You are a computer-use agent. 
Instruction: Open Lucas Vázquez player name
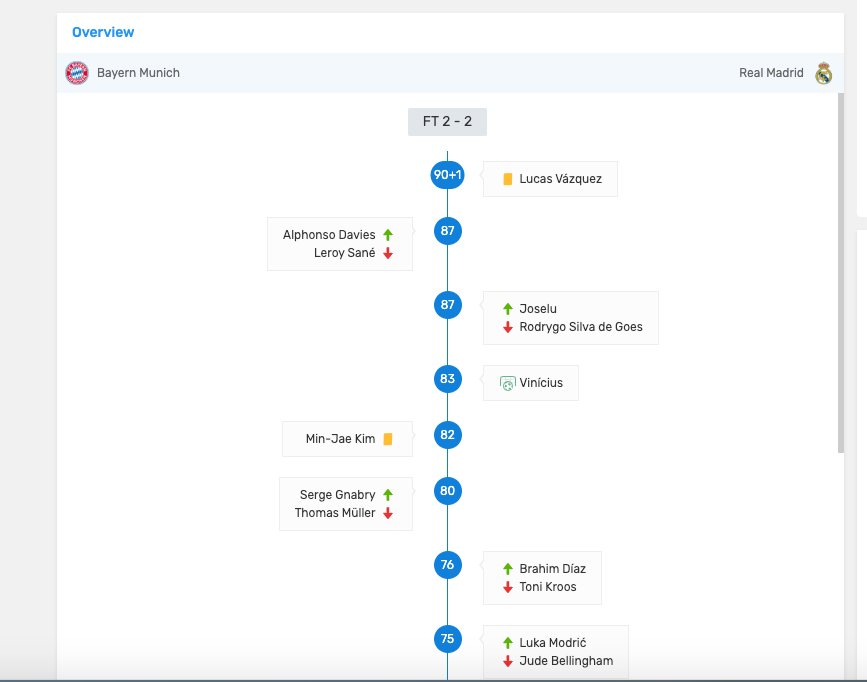(x=560, y=179)
